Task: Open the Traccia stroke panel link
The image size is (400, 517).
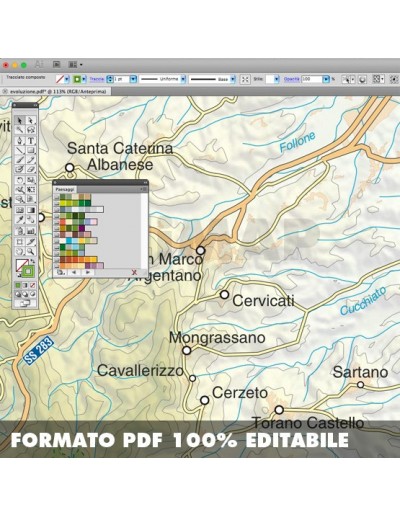Action: point(97,79)
